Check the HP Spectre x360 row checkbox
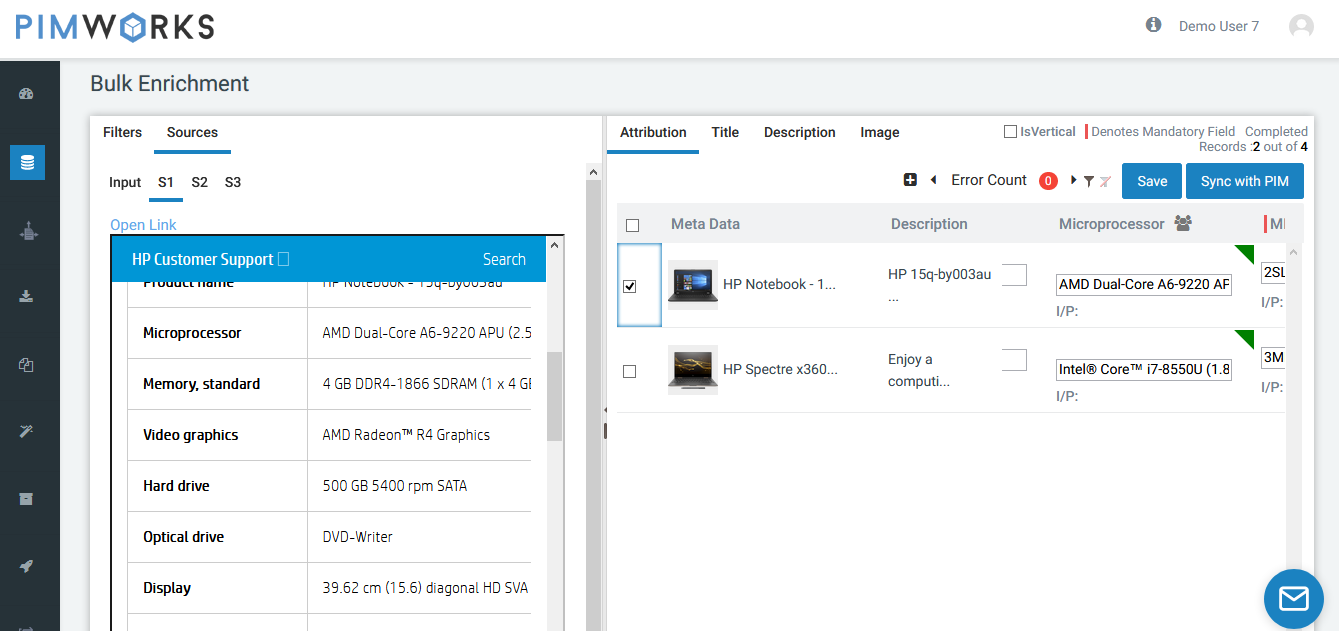This screenshot has height=631, width=1339. click(630, 371)
